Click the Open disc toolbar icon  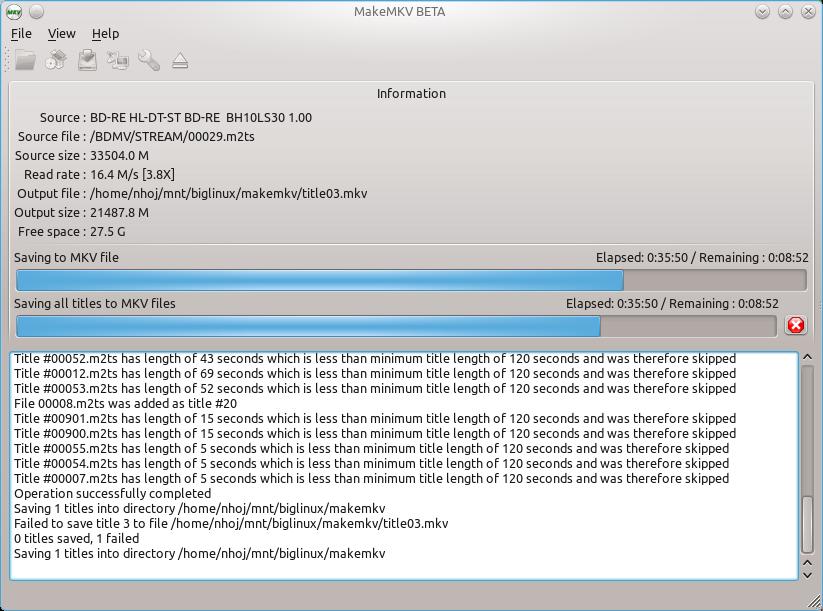click(x=56, y=61)
